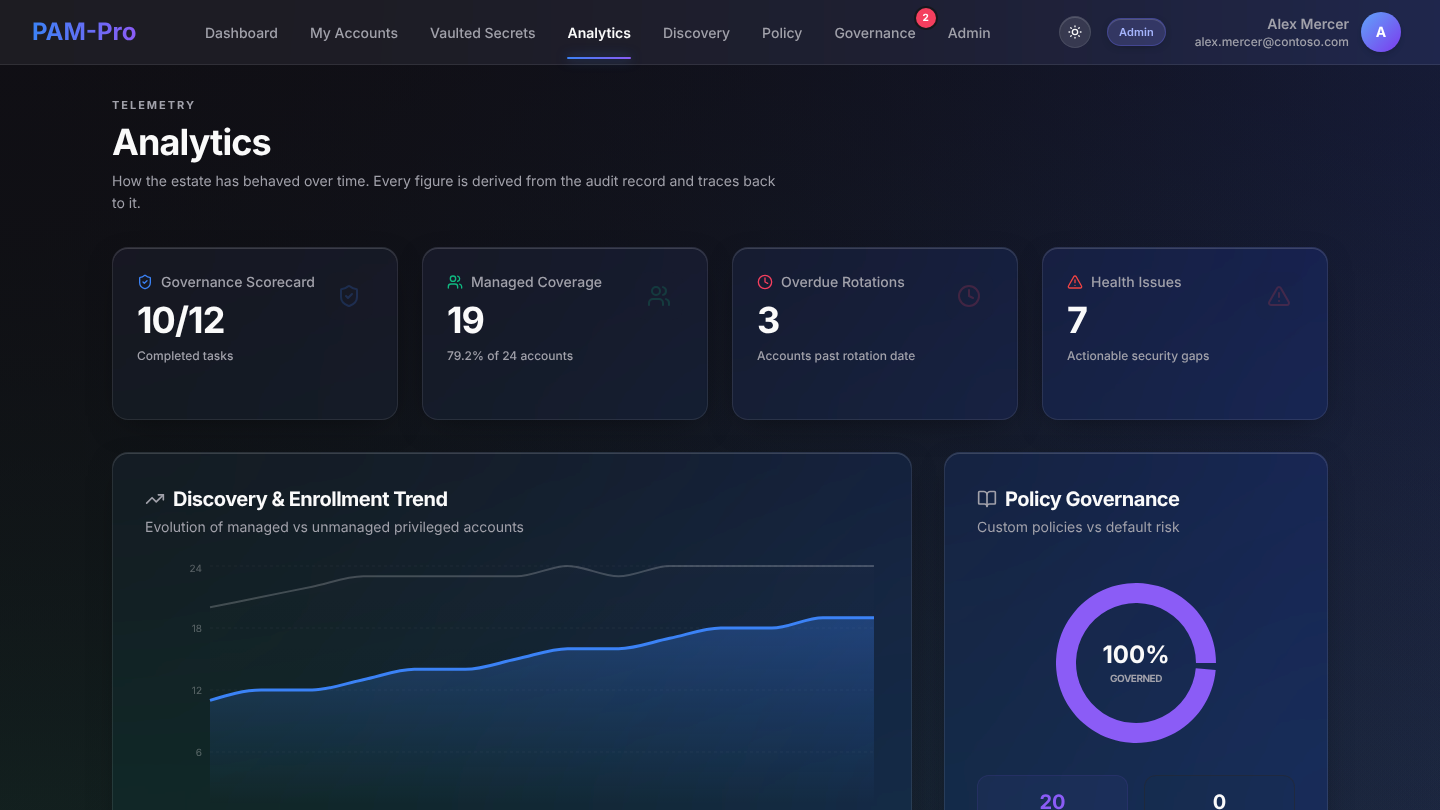Screen dimensions: 1440x810
Task: Click the Overdue Rotations value 3
Action: pyautogui.click(x=768, y=320)
